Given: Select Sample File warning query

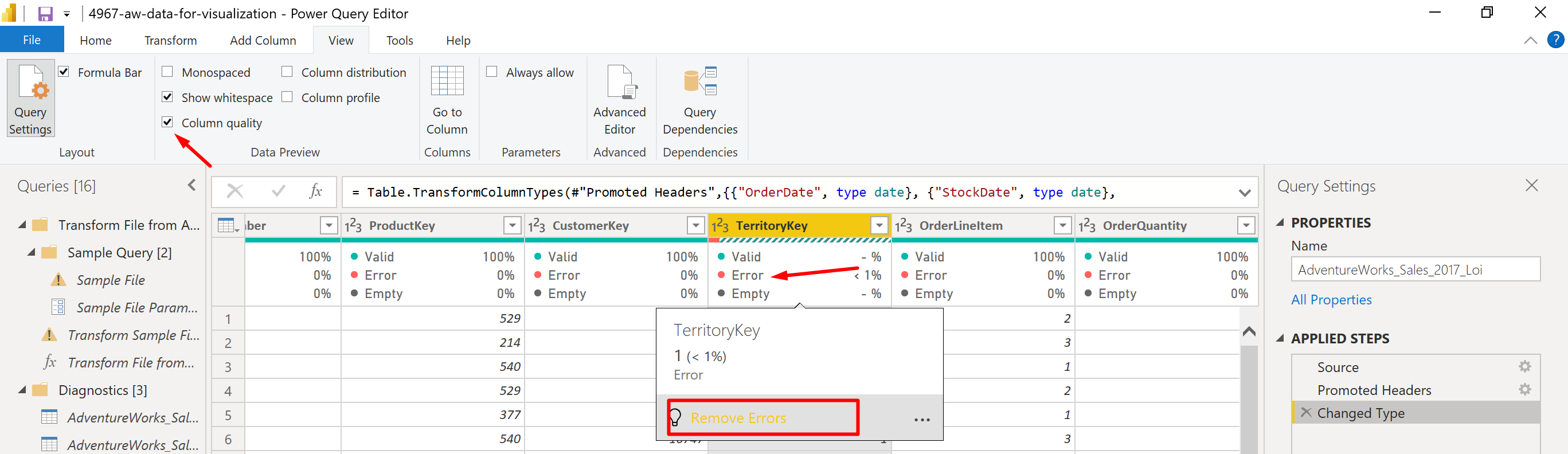Looking at the screenshot, I should pyautogui.click(x=110, y=280).
